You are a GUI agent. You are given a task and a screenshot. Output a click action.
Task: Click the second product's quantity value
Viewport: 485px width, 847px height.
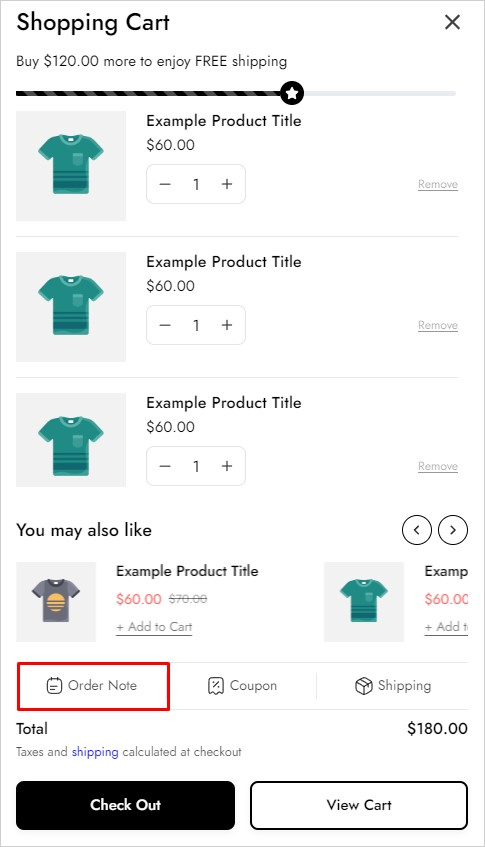coord(196,326)
